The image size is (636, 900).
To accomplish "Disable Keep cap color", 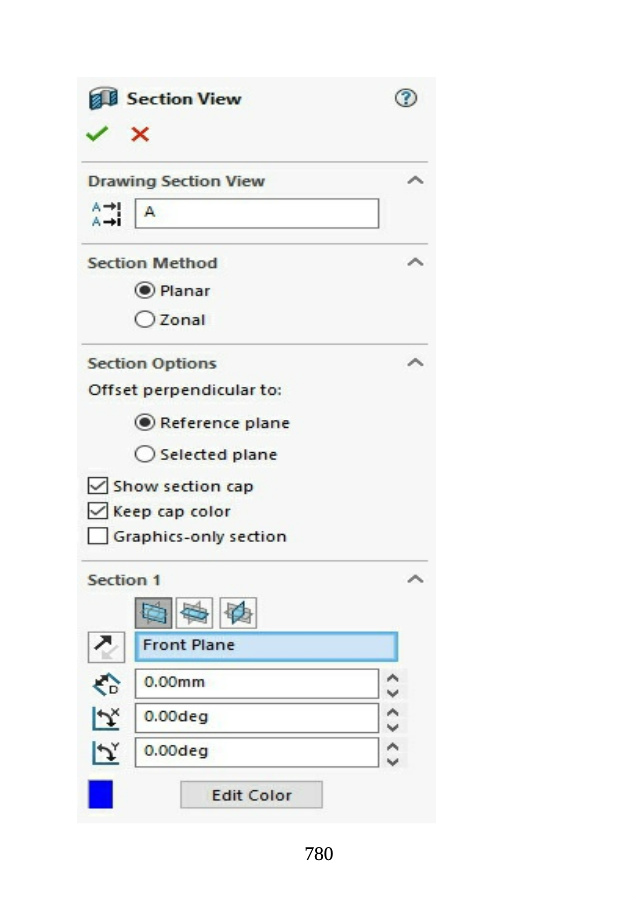I will point(98,511).
